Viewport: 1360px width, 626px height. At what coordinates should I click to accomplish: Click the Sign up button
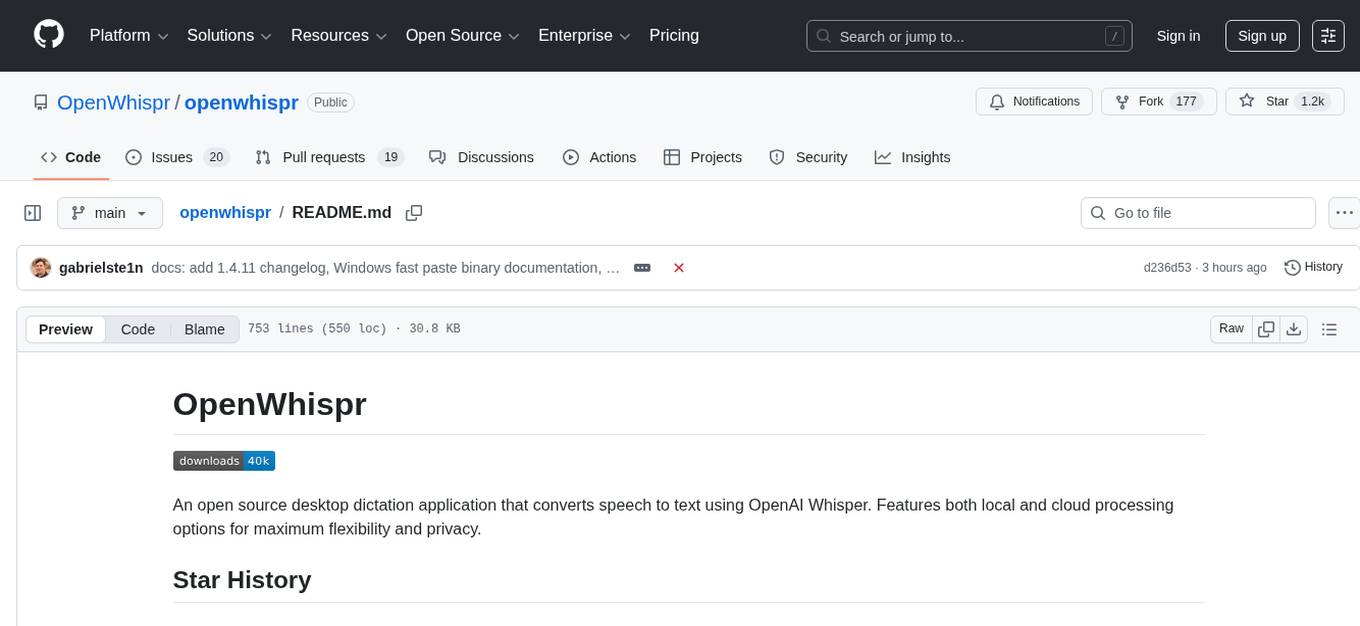tap(1261, 35)
